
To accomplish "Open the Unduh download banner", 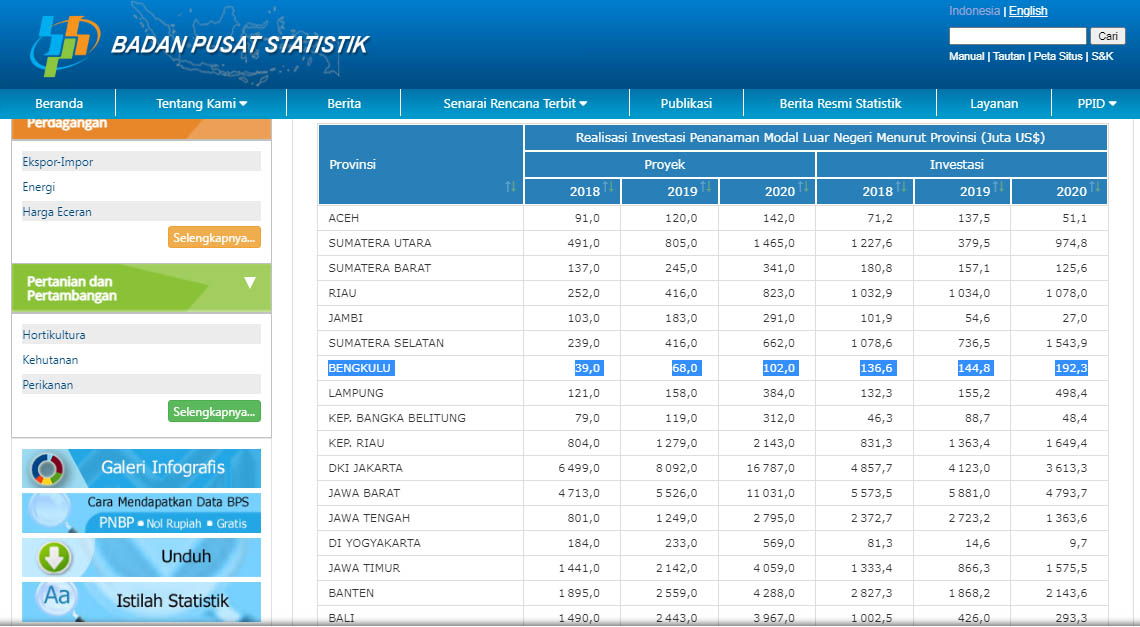I will (x=141, y=557).
